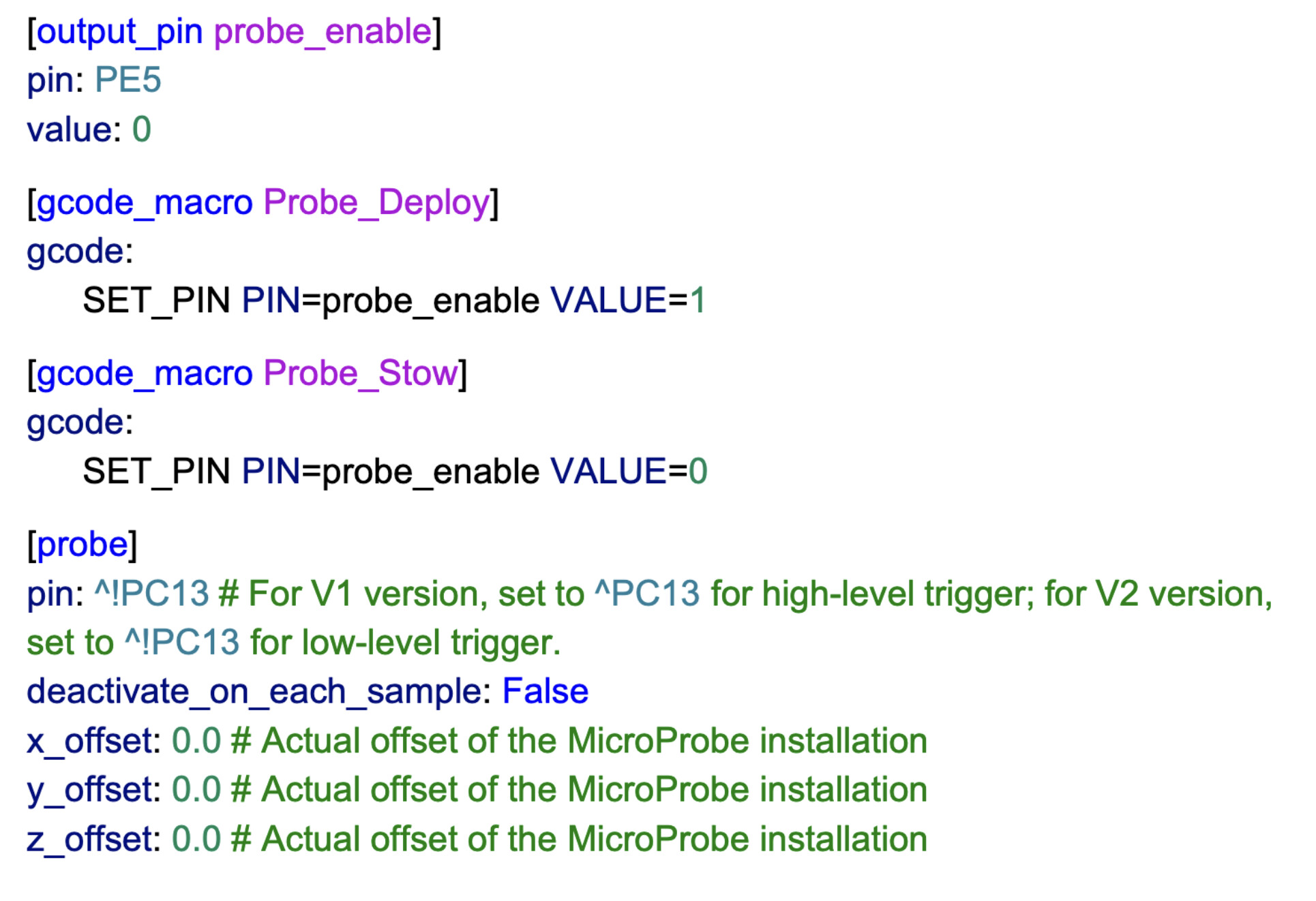This screenshot has height=901, width=1316.
Task: Click the ^!PC13 pin value after pin:
Action: coord(151,594)
